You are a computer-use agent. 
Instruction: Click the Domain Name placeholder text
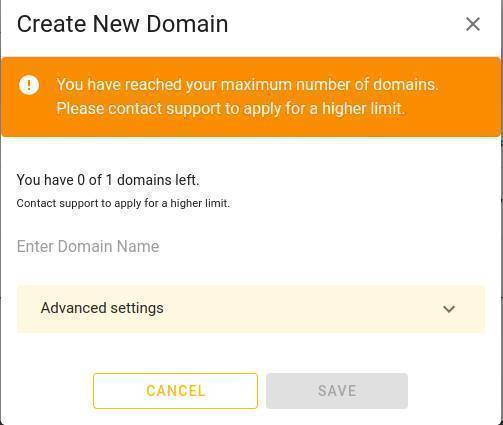(88, 246)
